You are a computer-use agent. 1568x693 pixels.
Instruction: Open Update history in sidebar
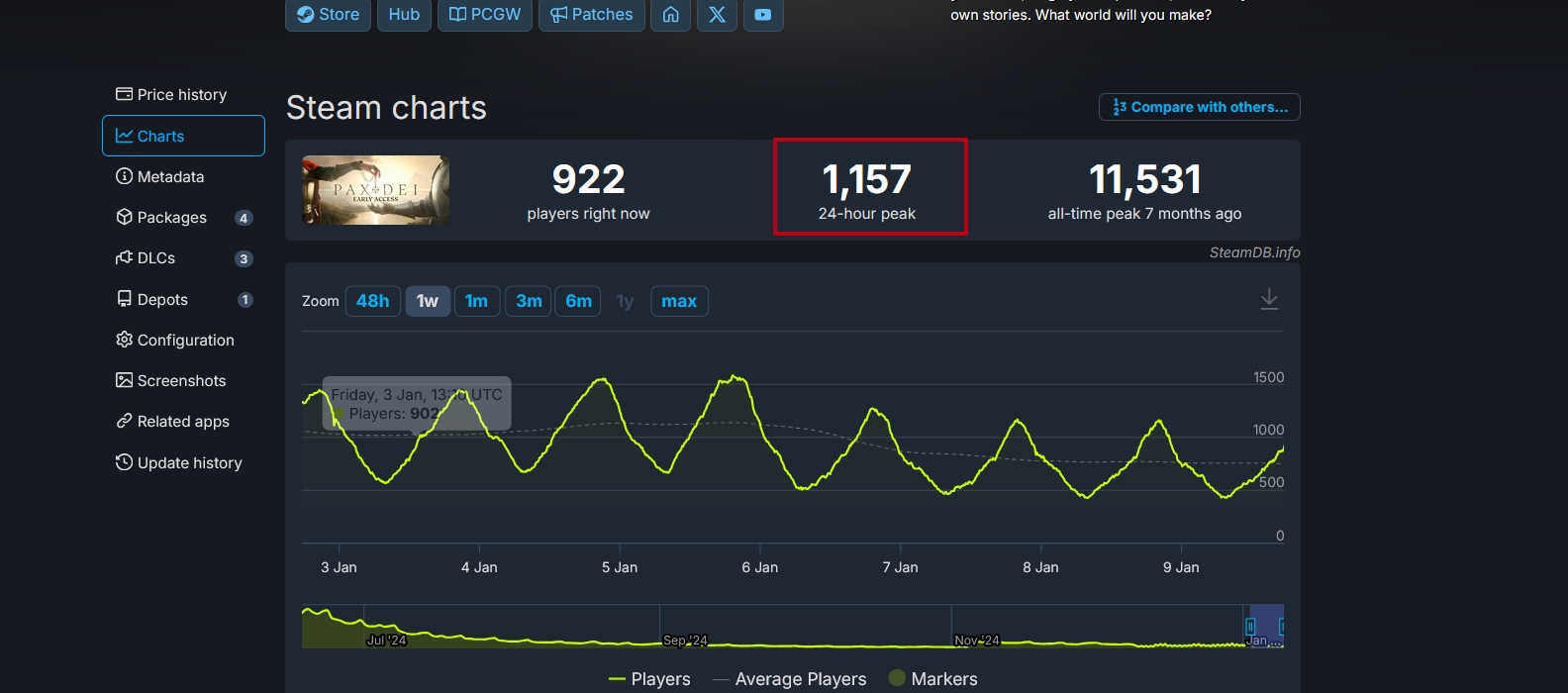[183, 462]
